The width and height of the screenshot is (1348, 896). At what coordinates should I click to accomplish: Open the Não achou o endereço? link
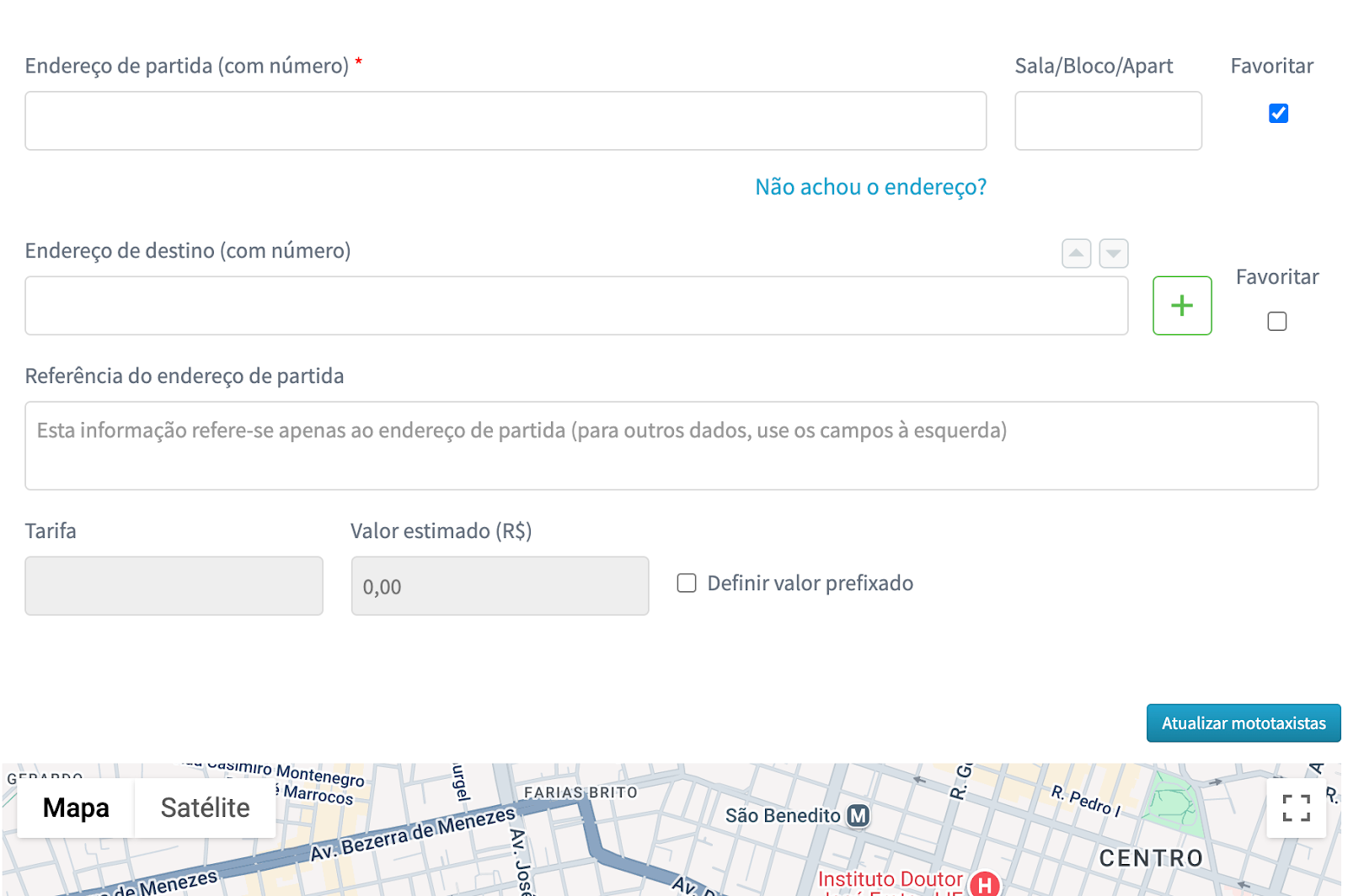pyautogui.click(x=870, y=187)
